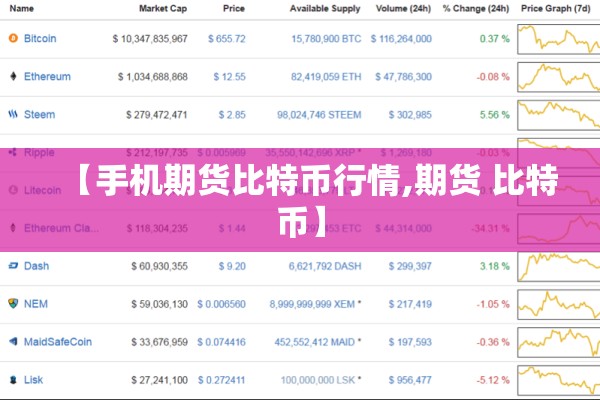Select market cap $ 33,676,959
600x400 pixels.
(160, 342)
